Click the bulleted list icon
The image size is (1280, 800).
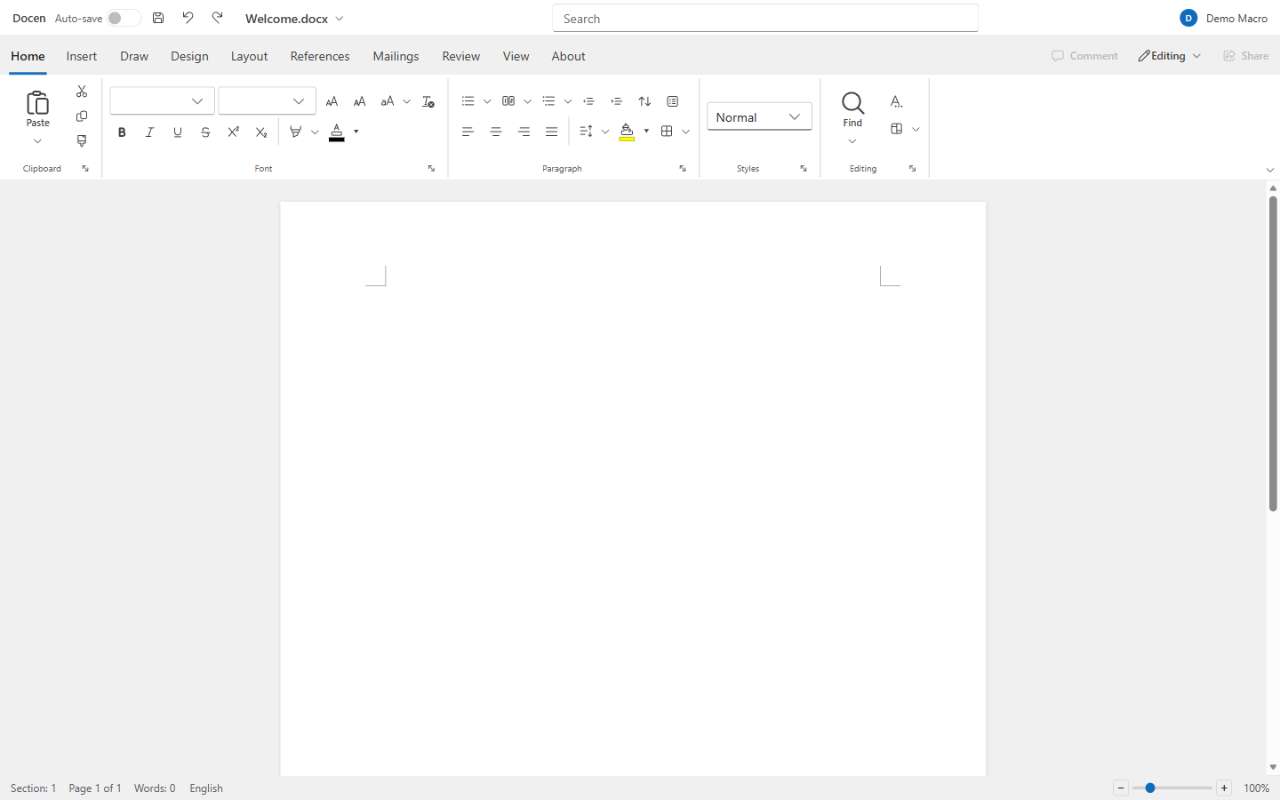(x=468, y=101)
